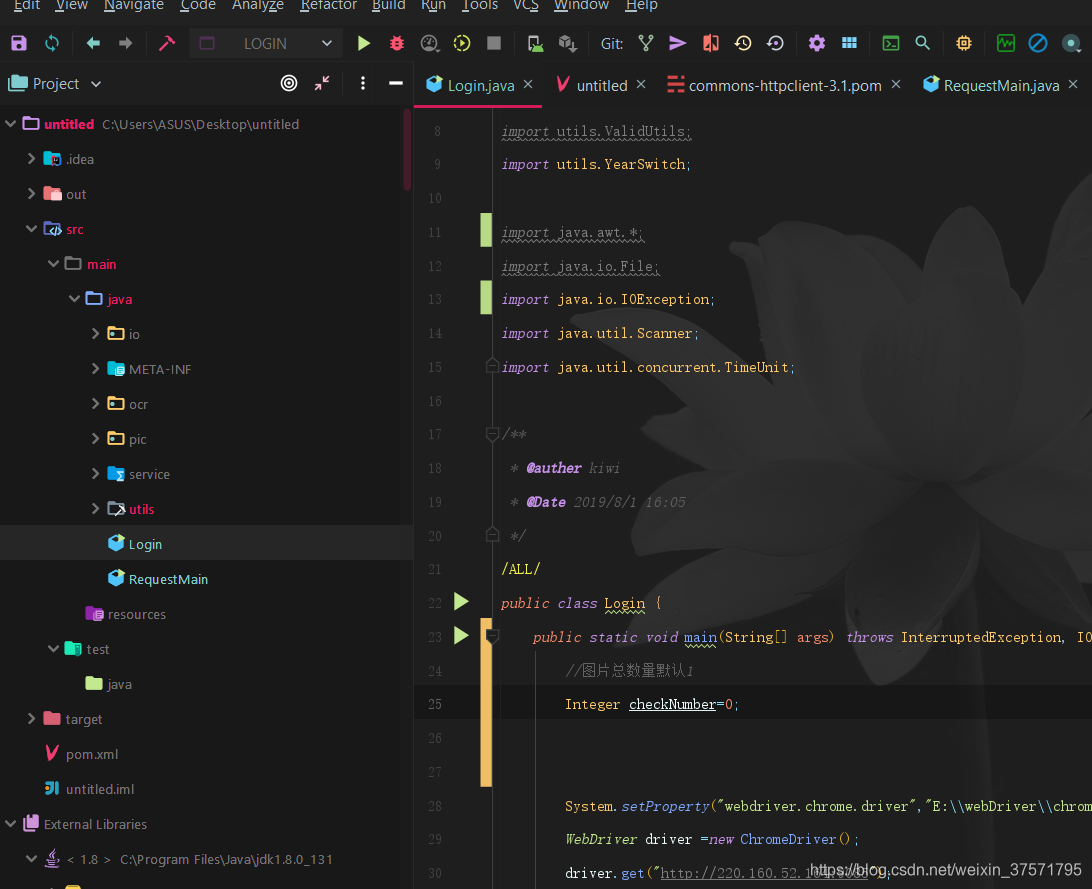Image resolution: width=1092 pixels, height=889 pixels.
Task: Expand the .idea folder
Action: tap(31, 159)
